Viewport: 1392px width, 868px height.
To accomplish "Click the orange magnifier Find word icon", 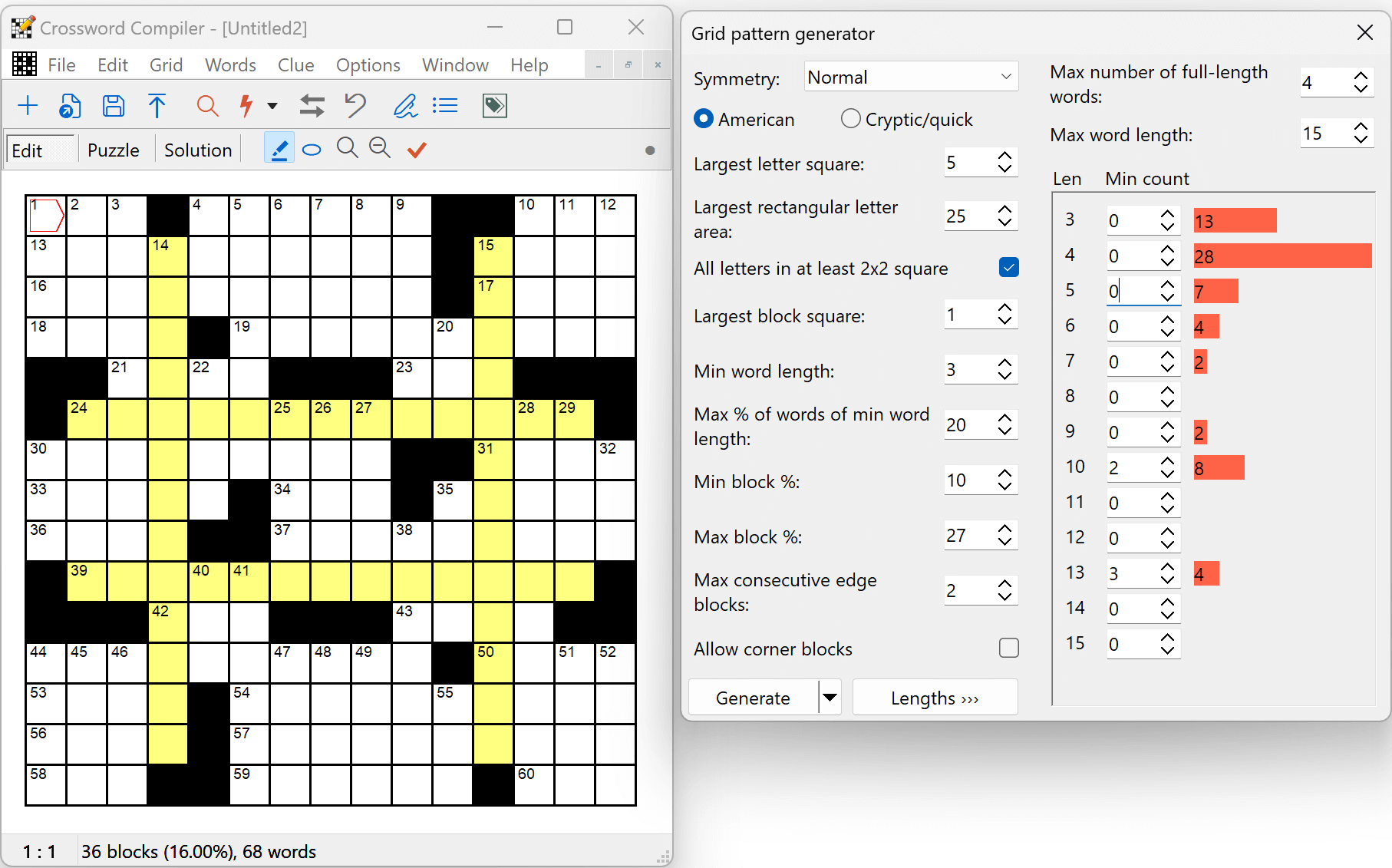I will click(207, 106).
